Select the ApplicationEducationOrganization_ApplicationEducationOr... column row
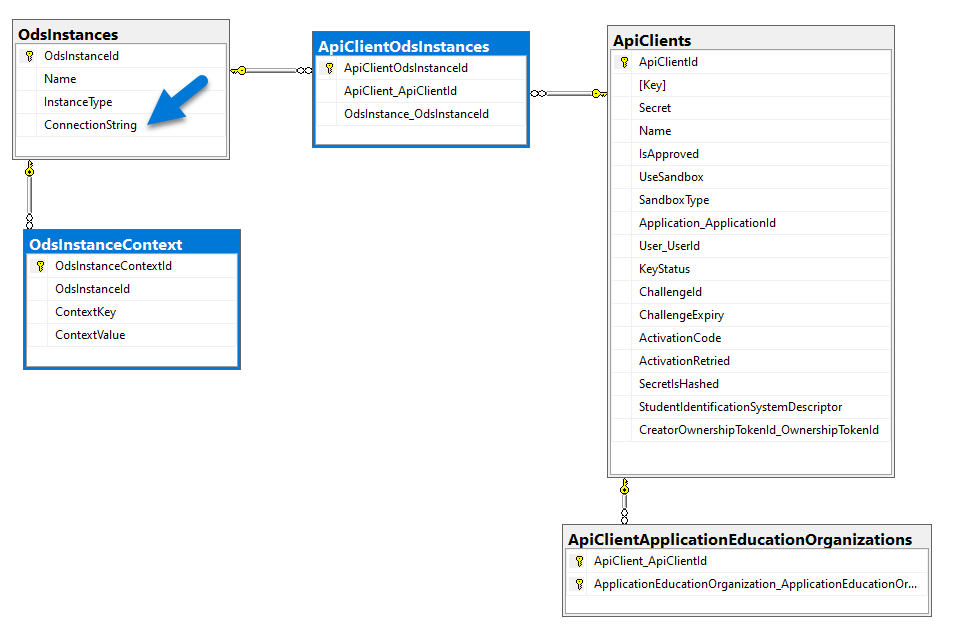Viewport: 955px width, 630px height. click(747, 584)
